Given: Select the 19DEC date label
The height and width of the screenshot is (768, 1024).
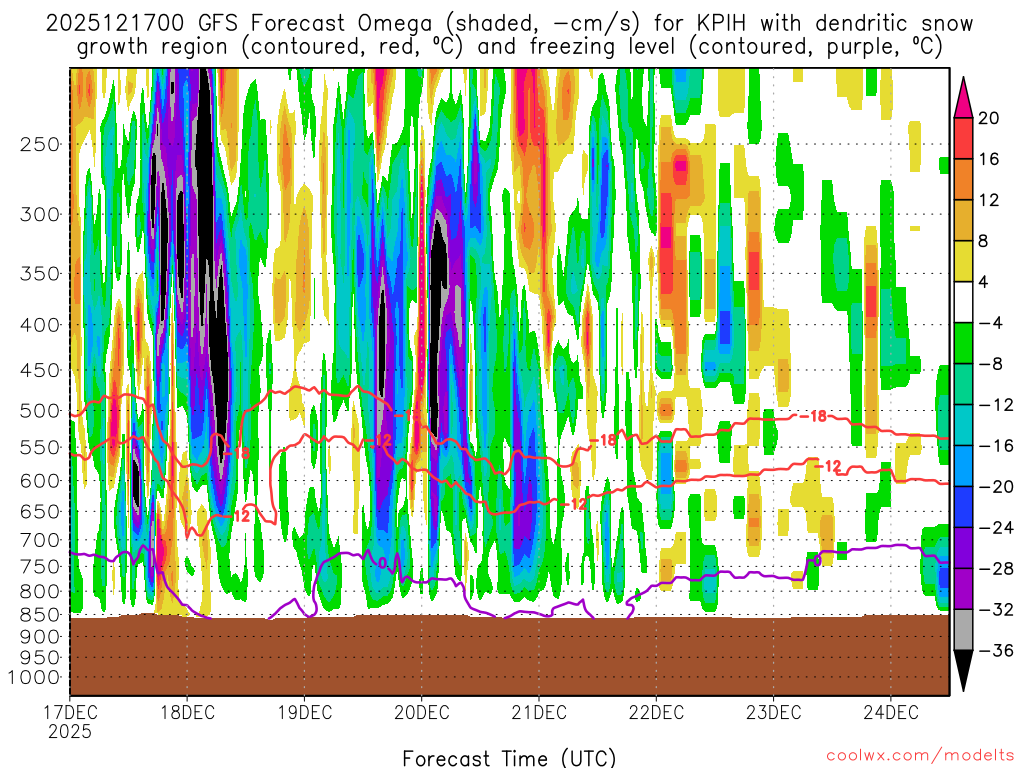Looking at the screenshot, I should (x=305, y=712).
